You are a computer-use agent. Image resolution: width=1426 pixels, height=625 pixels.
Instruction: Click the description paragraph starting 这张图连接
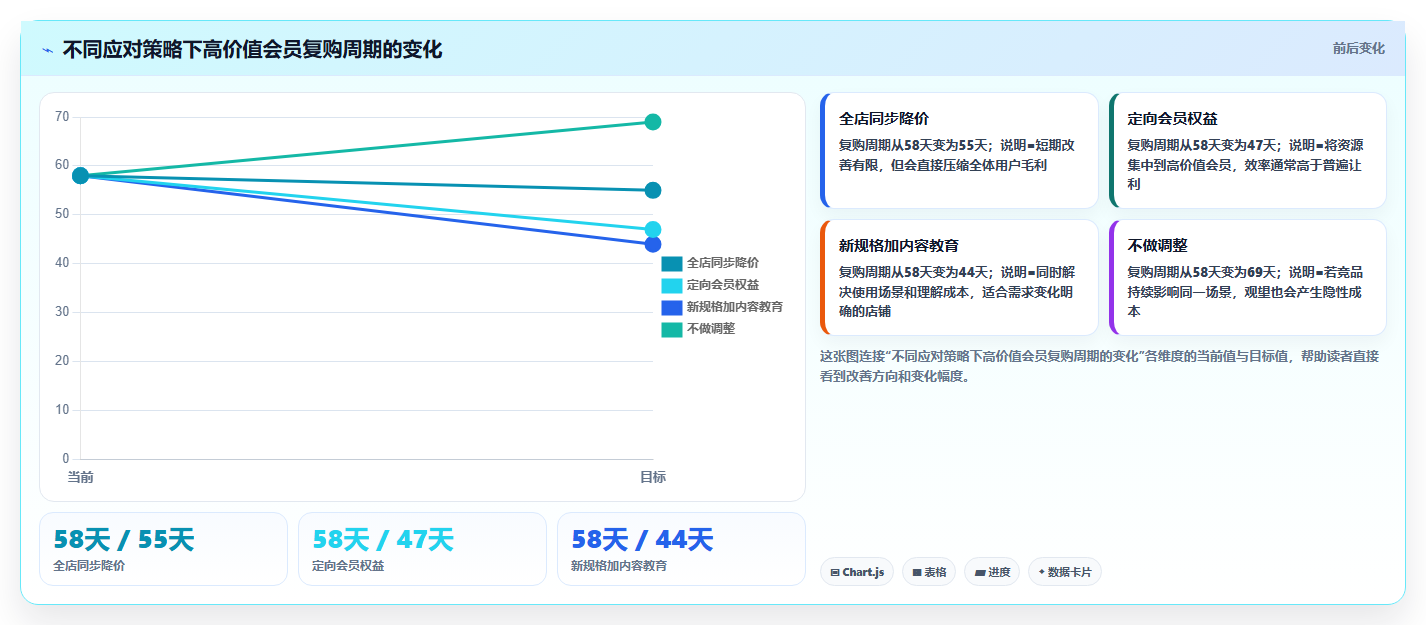point(1099,366)
